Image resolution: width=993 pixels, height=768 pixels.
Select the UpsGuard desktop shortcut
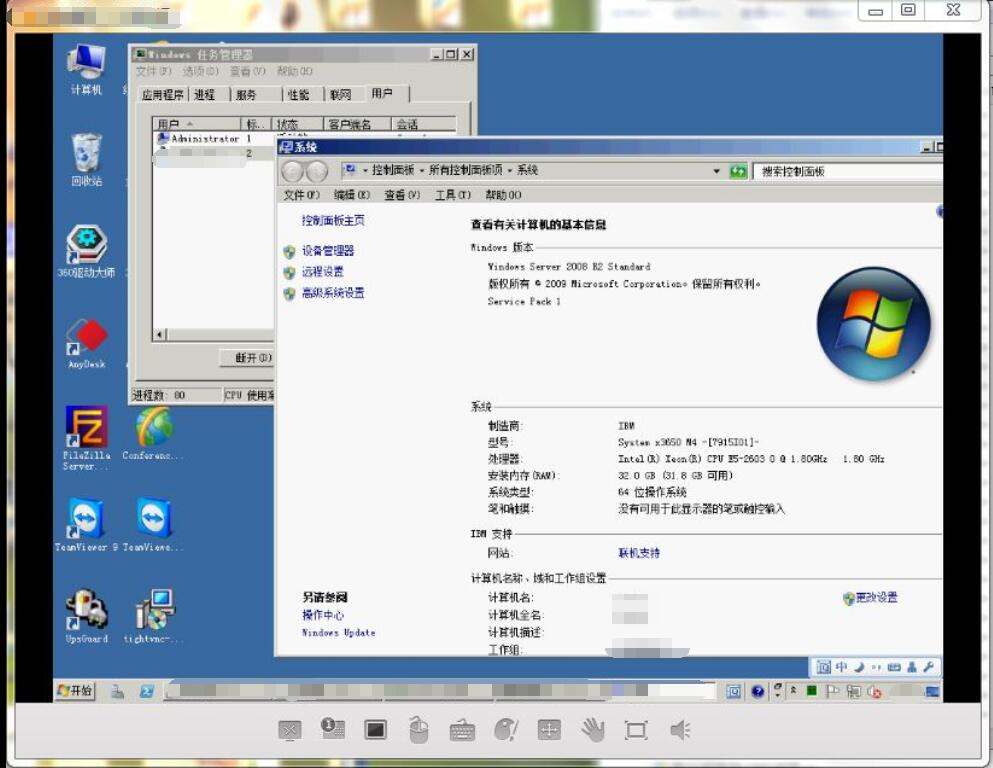[x=87, y=617]
